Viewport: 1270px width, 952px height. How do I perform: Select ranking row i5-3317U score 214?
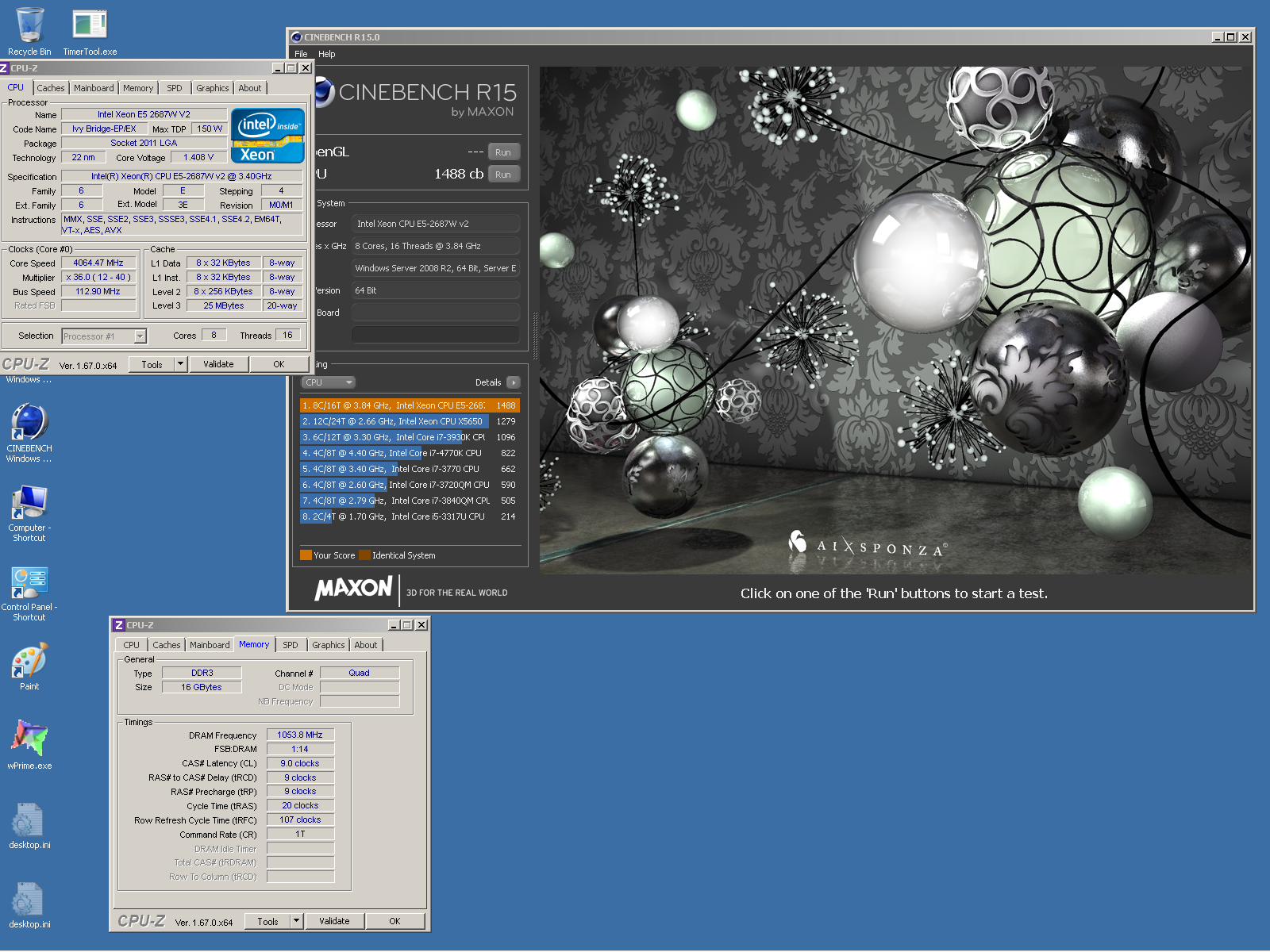410,516
